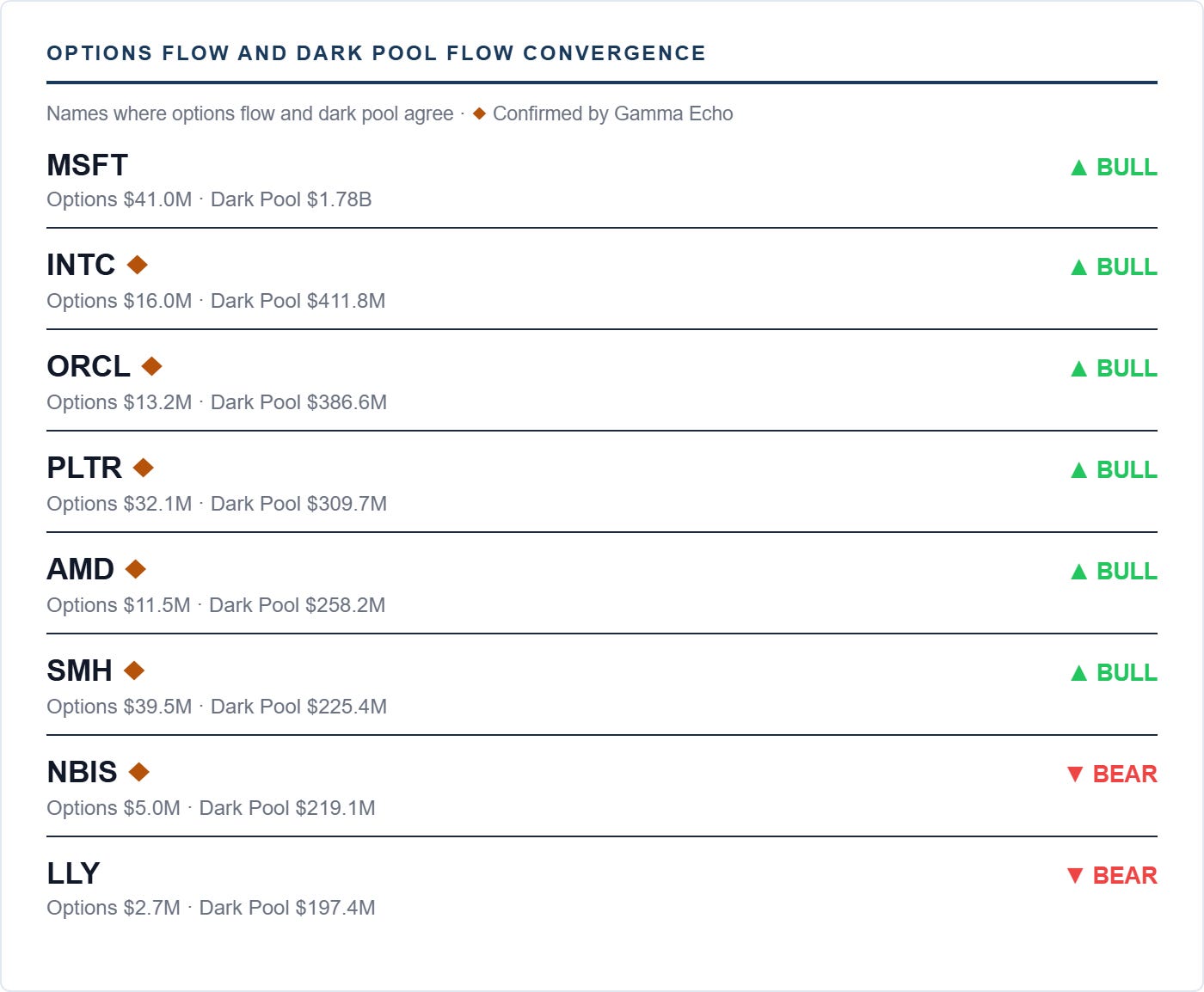Click the diamond icon beside SMH

[134, 671]
